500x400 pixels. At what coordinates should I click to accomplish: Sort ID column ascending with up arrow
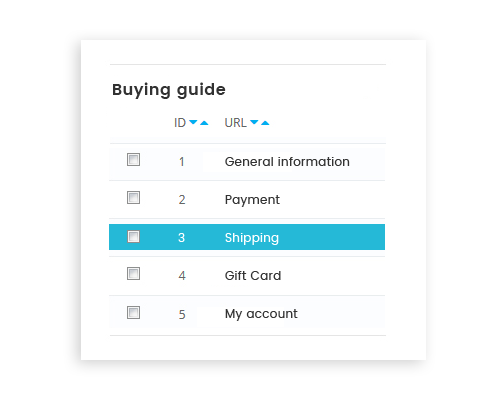[x=204, y=123]
